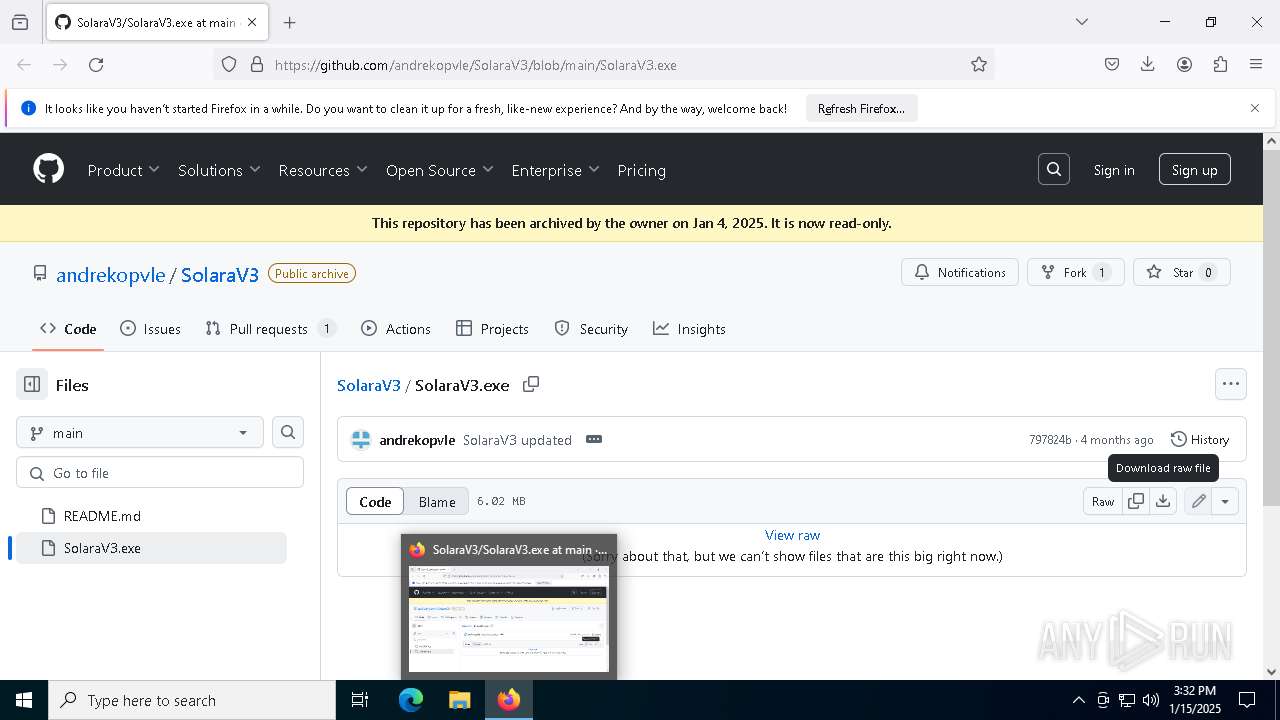Copy file path icon next to SolaraV3.exe
Screen dimensions: 1280x720
531,384
